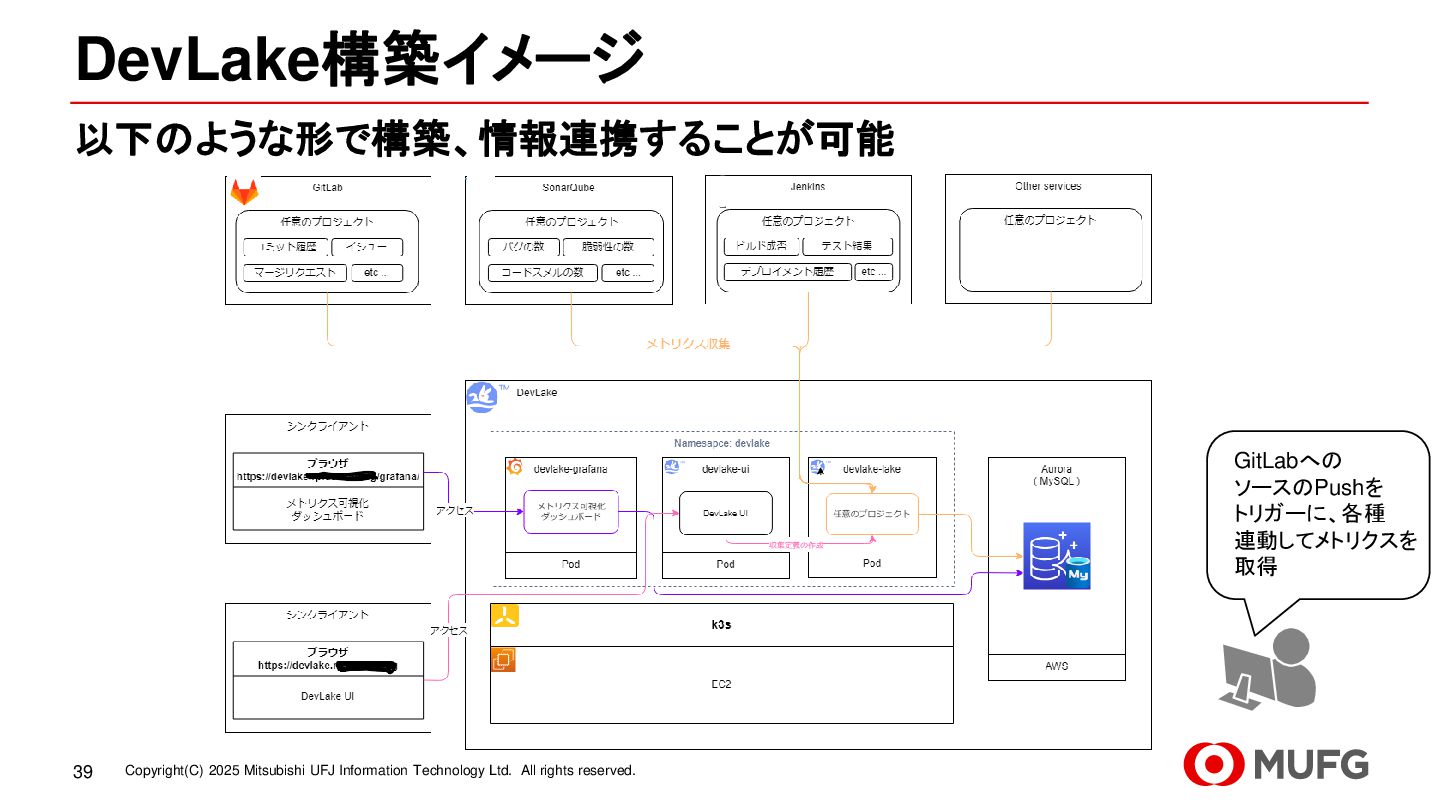Click the SonarQube label
The height and width of the screenshot is (810, 1440).
tap(568, 187)
